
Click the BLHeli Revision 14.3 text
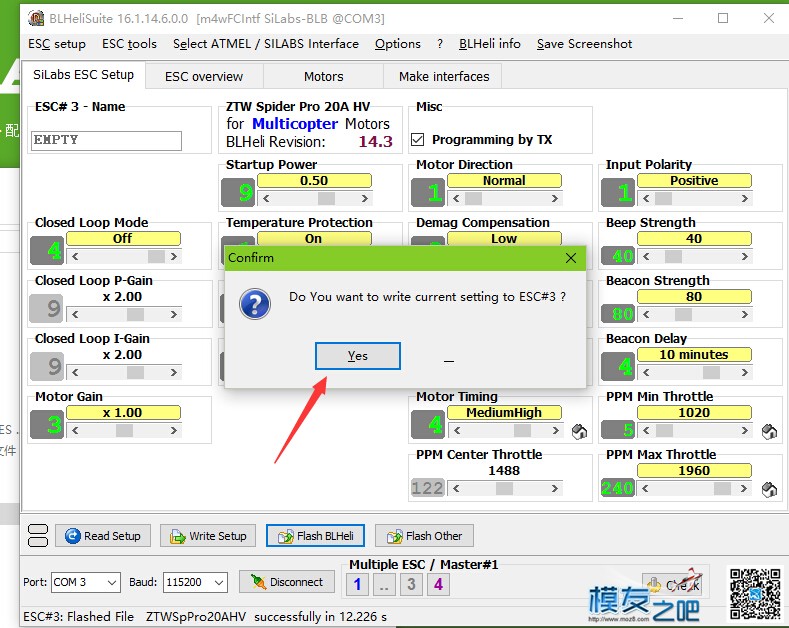pyautogui.click(x=375, y=141)
